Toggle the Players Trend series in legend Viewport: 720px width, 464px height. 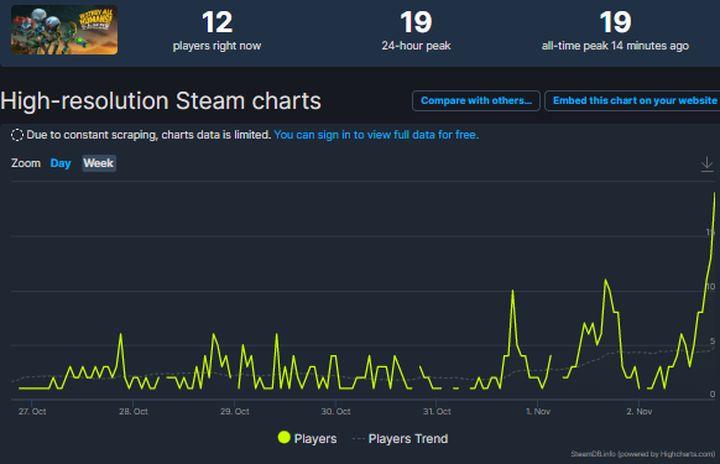click(398, 438)
